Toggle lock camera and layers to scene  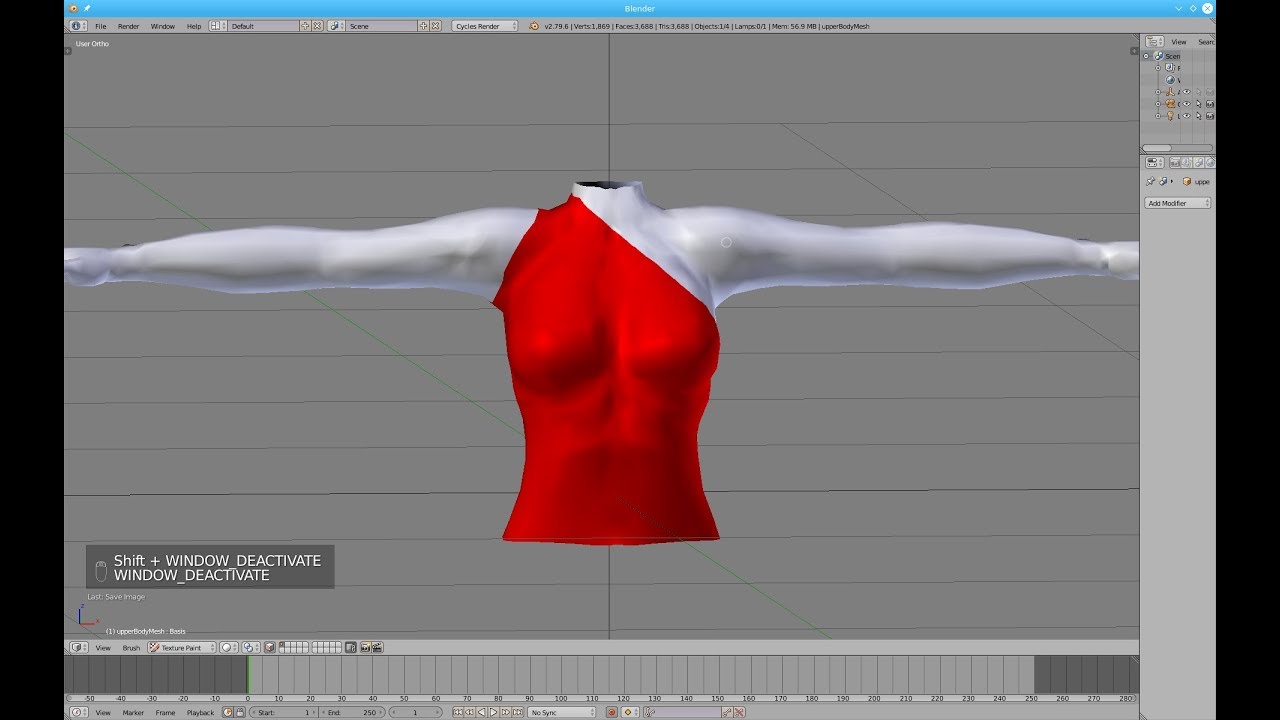tap(351, 648)
